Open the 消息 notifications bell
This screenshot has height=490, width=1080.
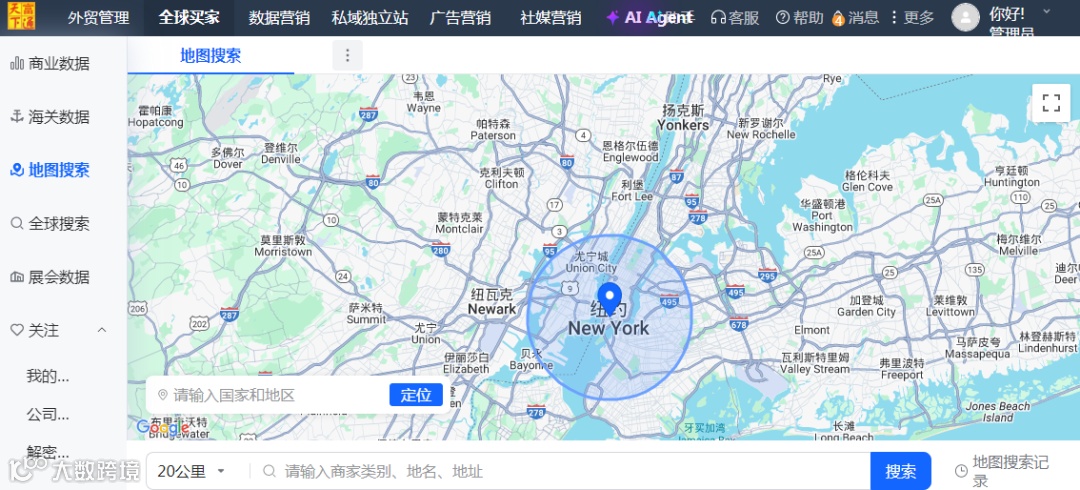pos(855,18)
